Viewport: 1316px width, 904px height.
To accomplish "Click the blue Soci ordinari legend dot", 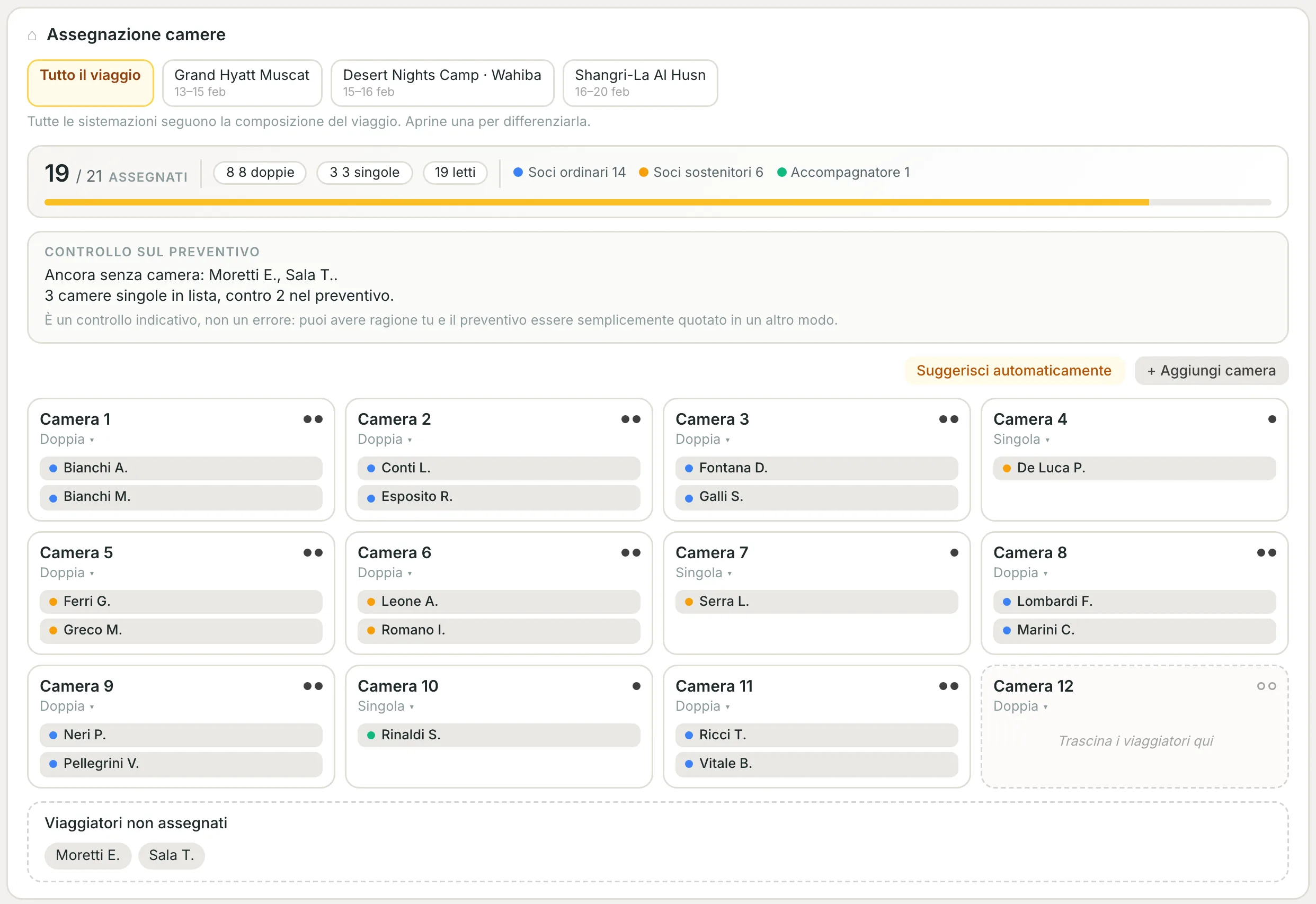I will click(x=517, y=172).
